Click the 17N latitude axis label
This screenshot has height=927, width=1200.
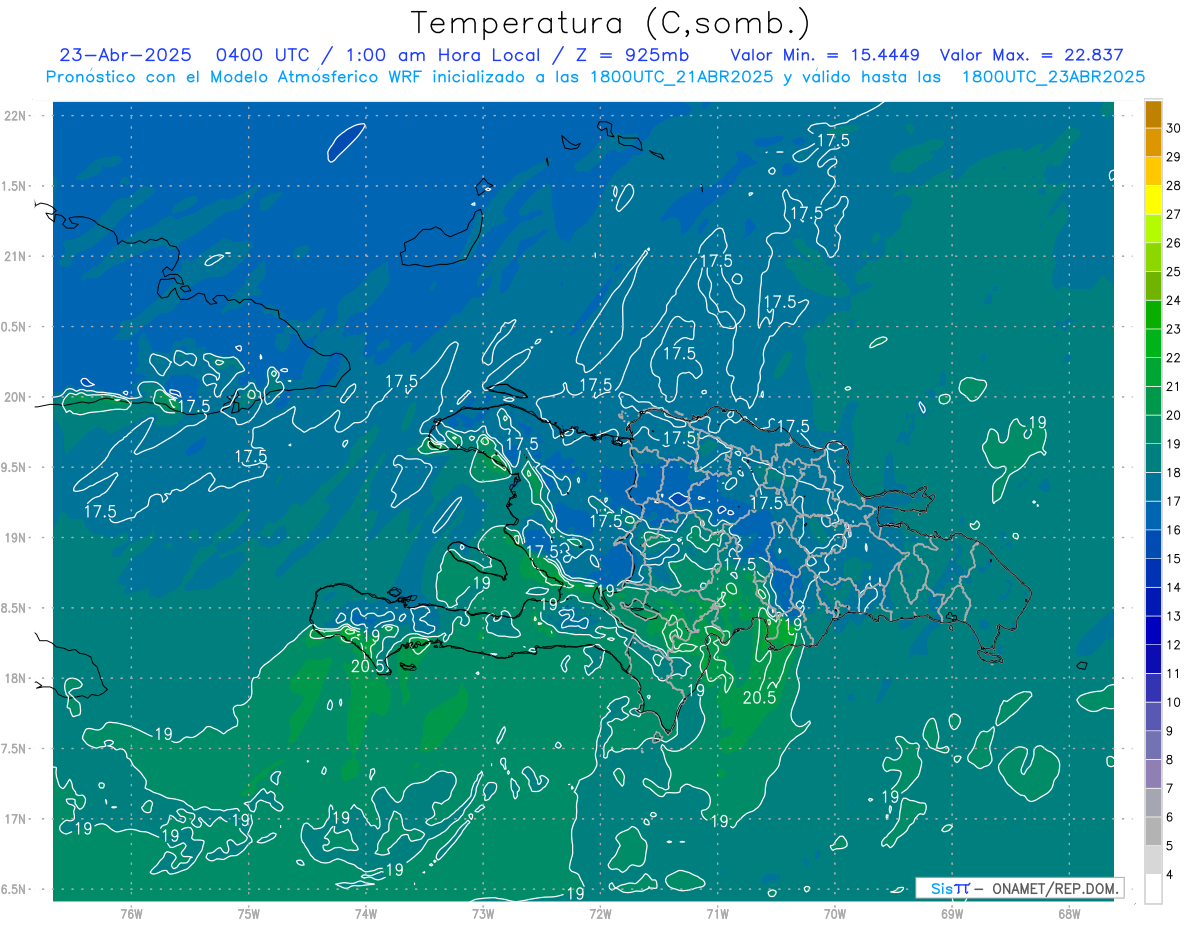(x=16, y=819)
